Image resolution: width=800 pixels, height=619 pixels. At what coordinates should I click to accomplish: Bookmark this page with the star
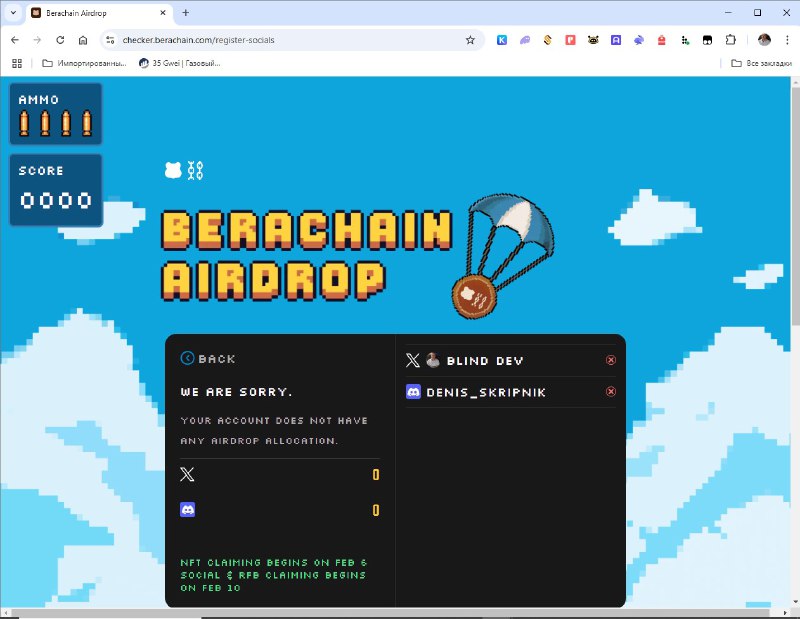click(470, 40)
